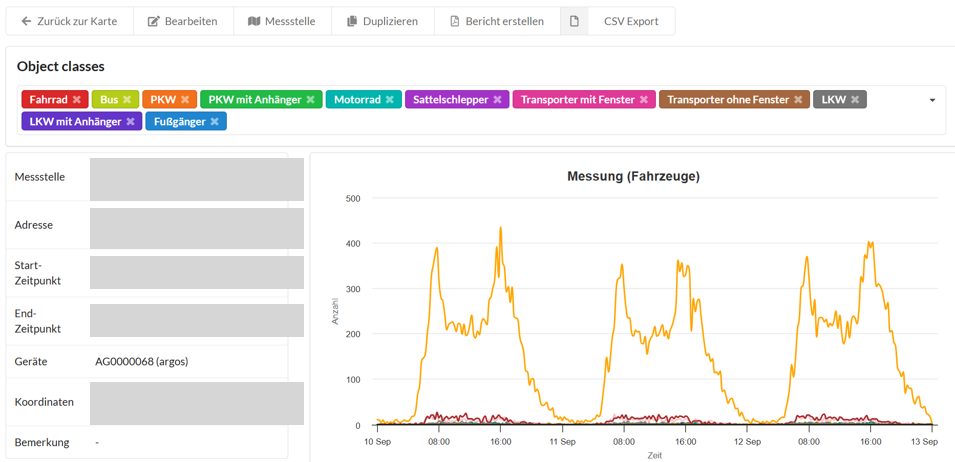The width and height of the screenshot is (955, 462).
Task: Click device value AG0000068 (argos)
Action: click(142, 362)
